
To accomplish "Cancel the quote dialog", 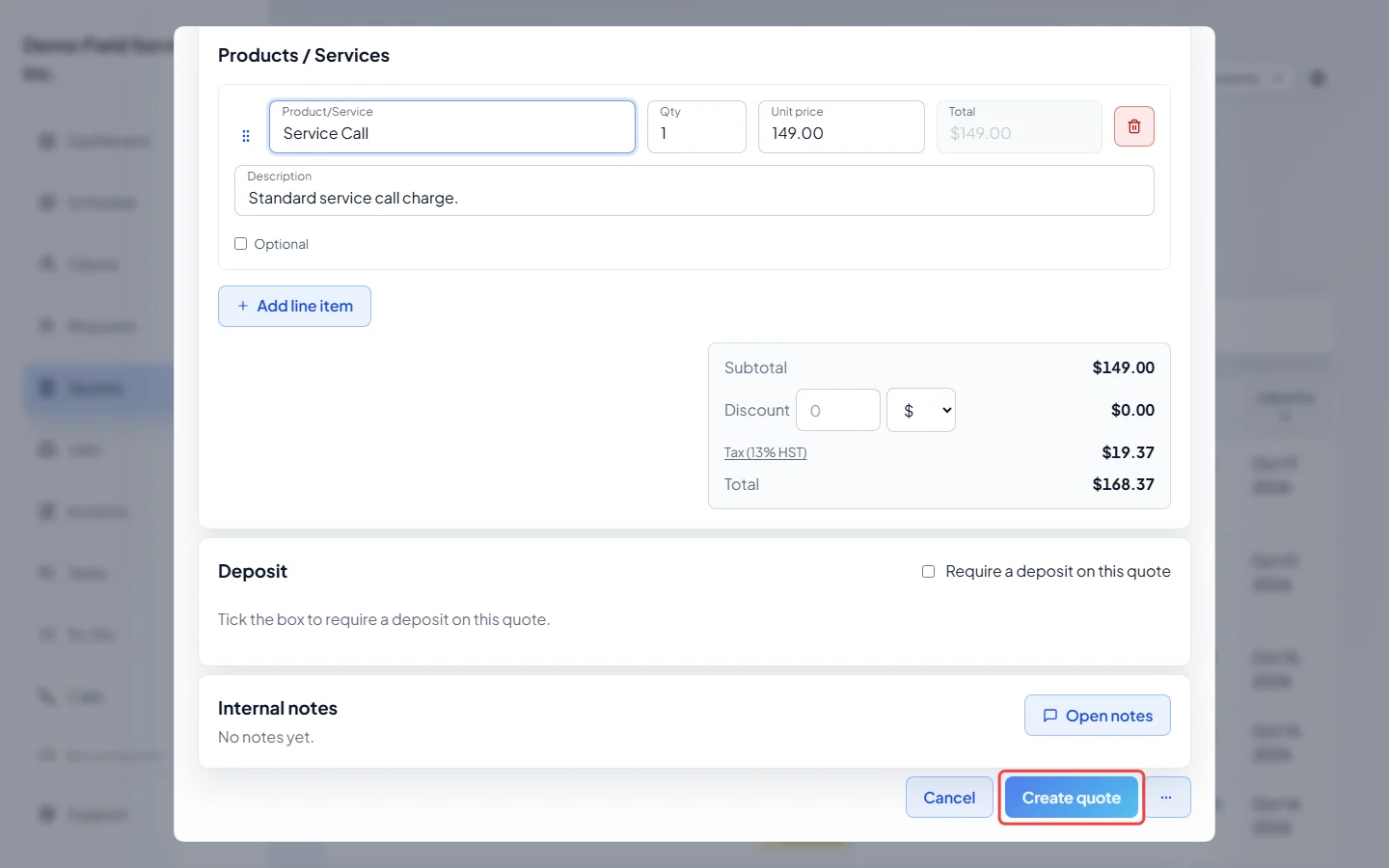I will (x=949, y=798).
